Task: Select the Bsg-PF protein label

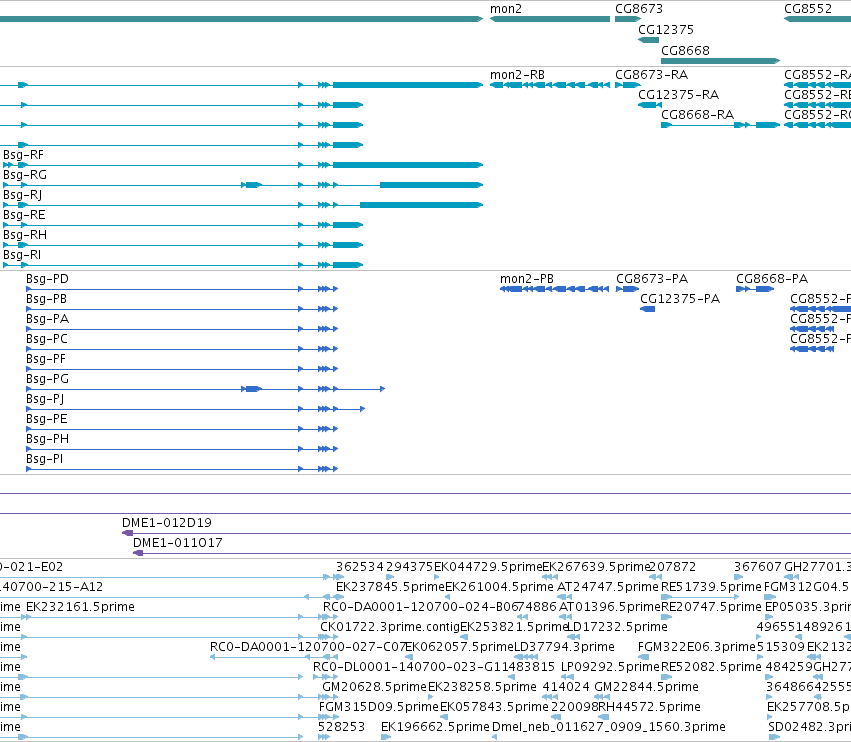Action: 46,359
